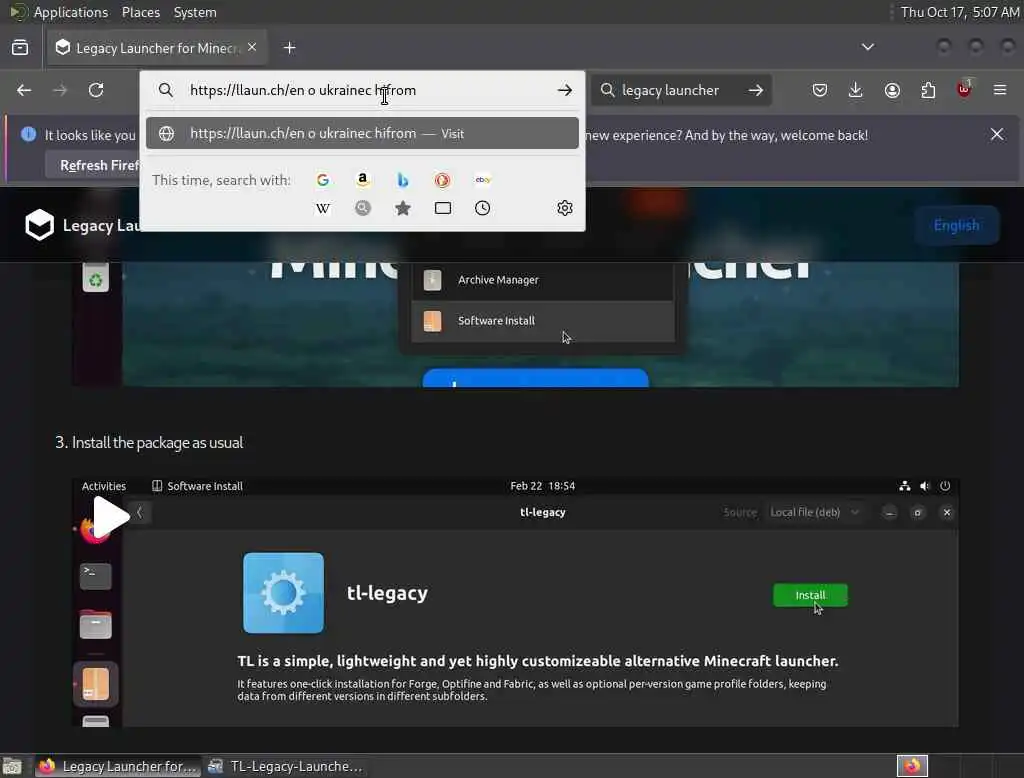Search this time with Google
The image size is (1024, 778).
pos(323,180)
